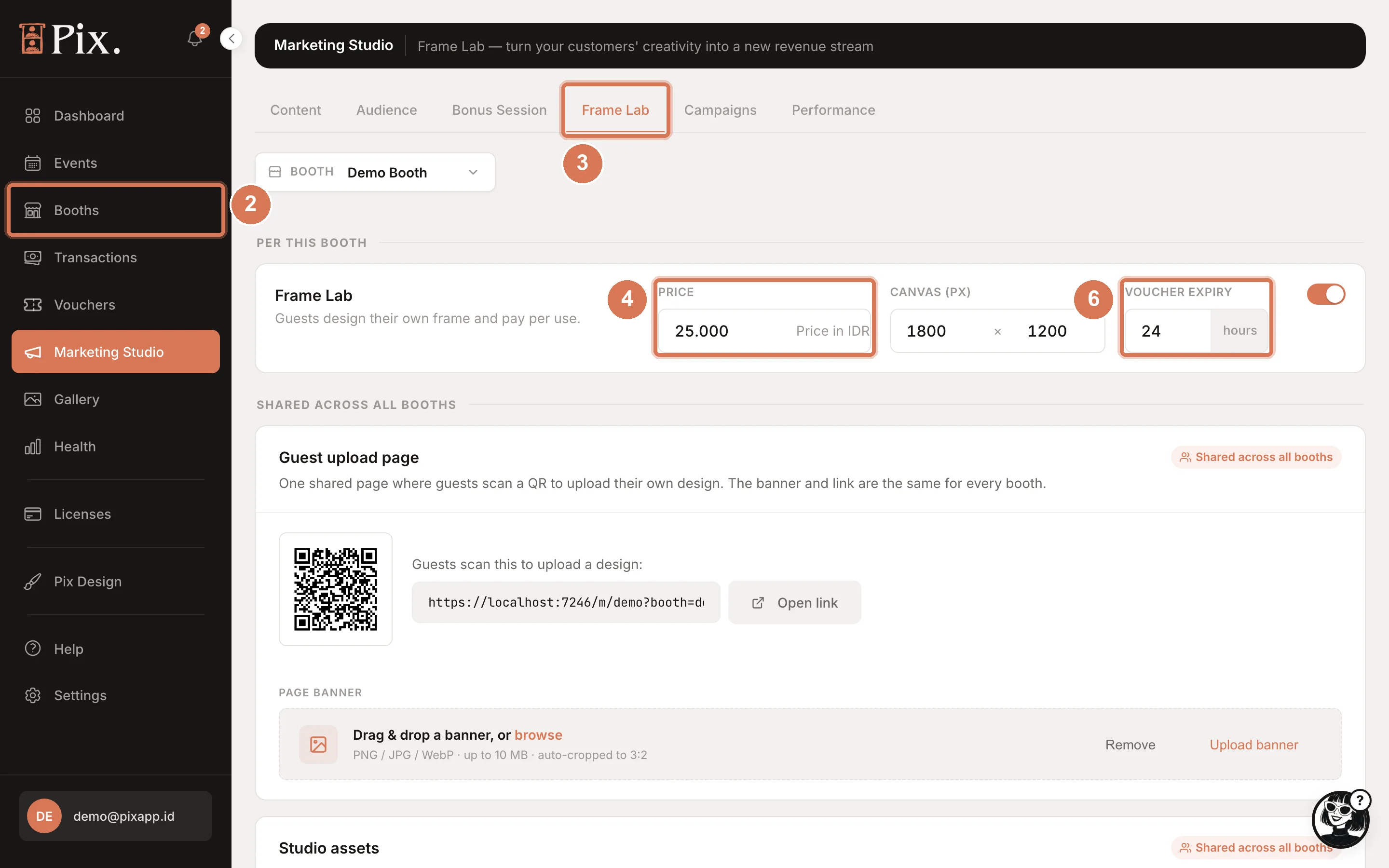Image resolution: width=1389 pixels, height=868 pixels.
Task: Click the Licenses card icon
Action: [33, 514]
